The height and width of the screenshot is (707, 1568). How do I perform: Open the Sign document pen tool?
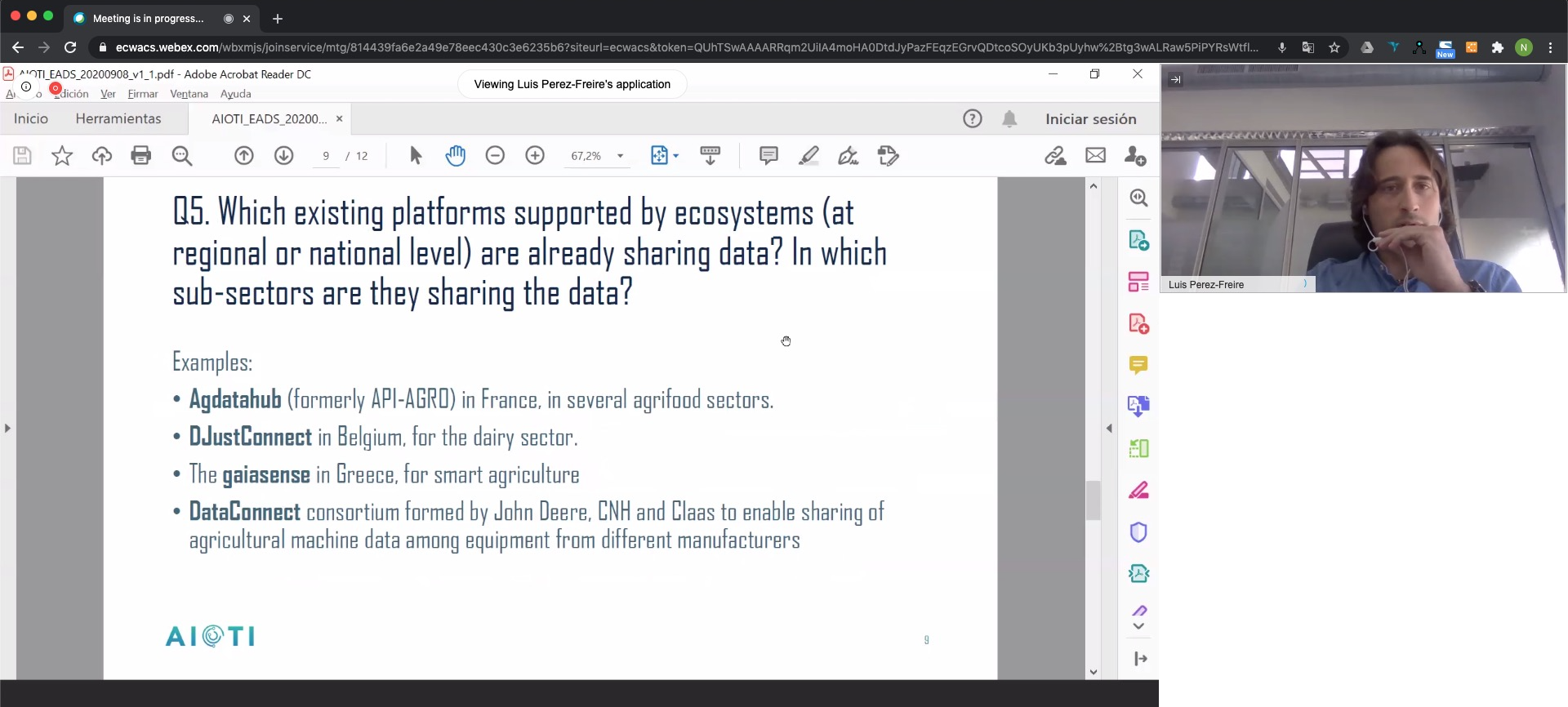(849, 155)
